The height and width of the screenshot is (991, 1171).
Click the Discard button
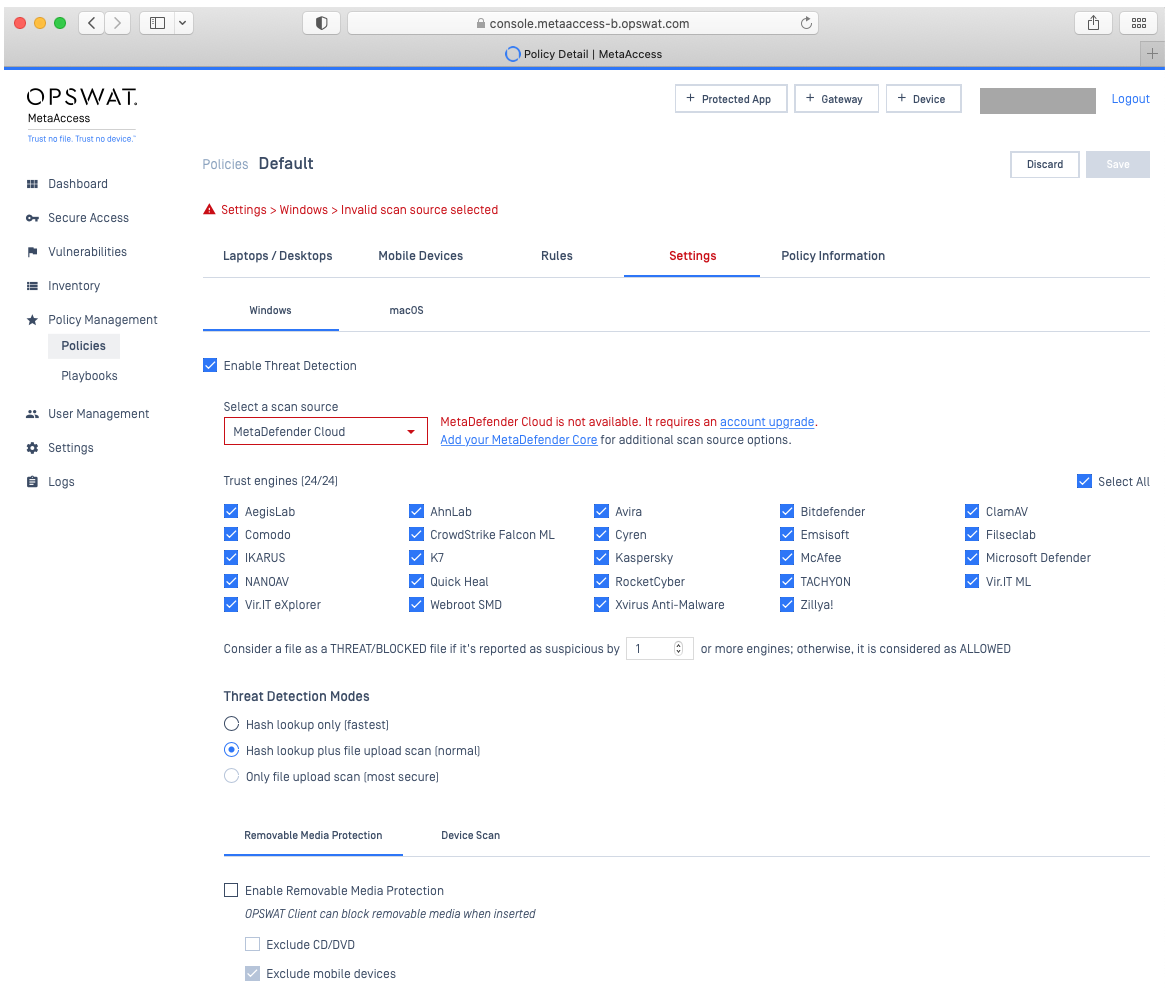pyautogui.click(x=1045, y=164)
